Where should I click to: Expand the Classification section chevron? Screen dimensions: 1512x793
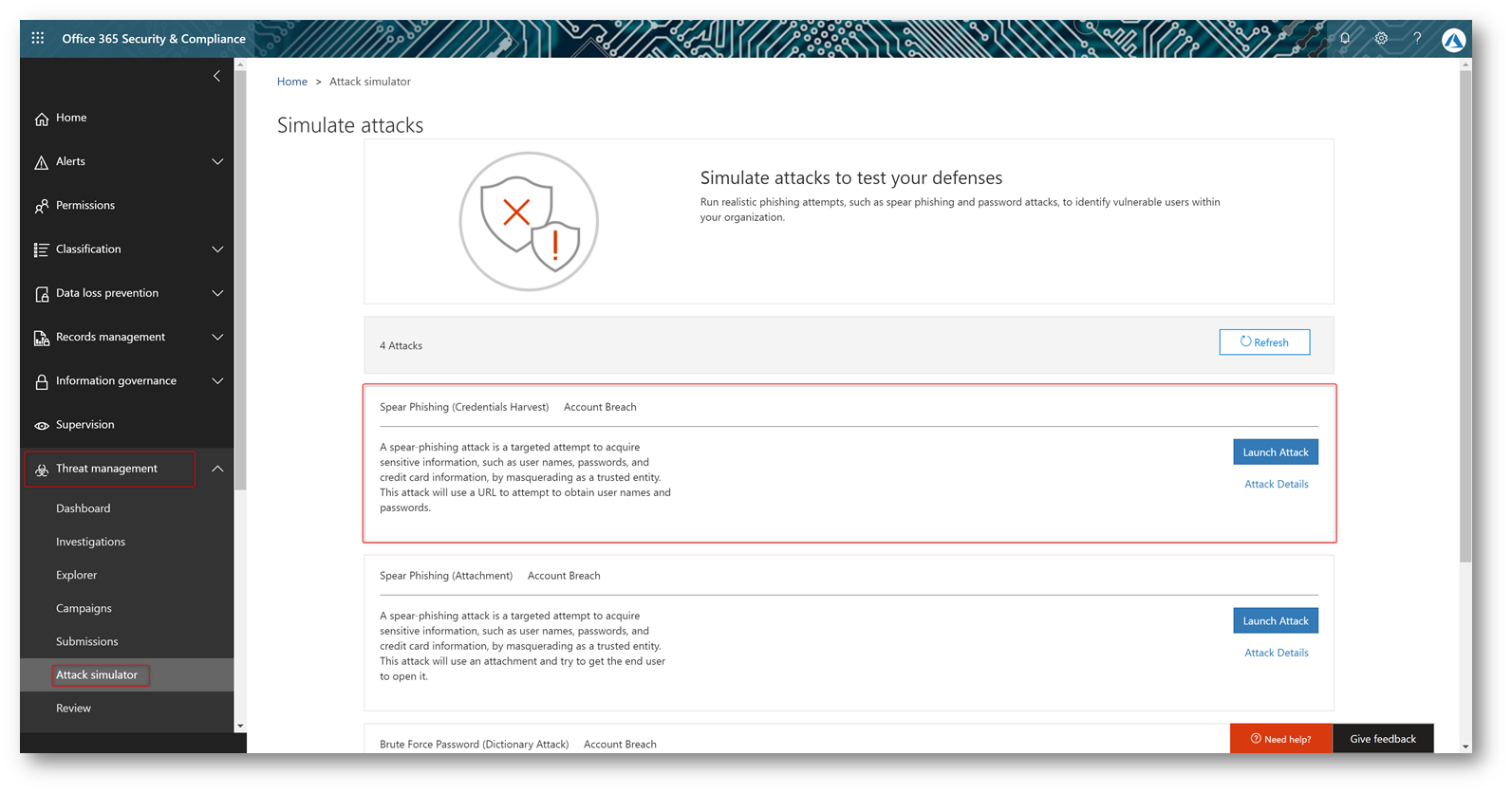217,249
